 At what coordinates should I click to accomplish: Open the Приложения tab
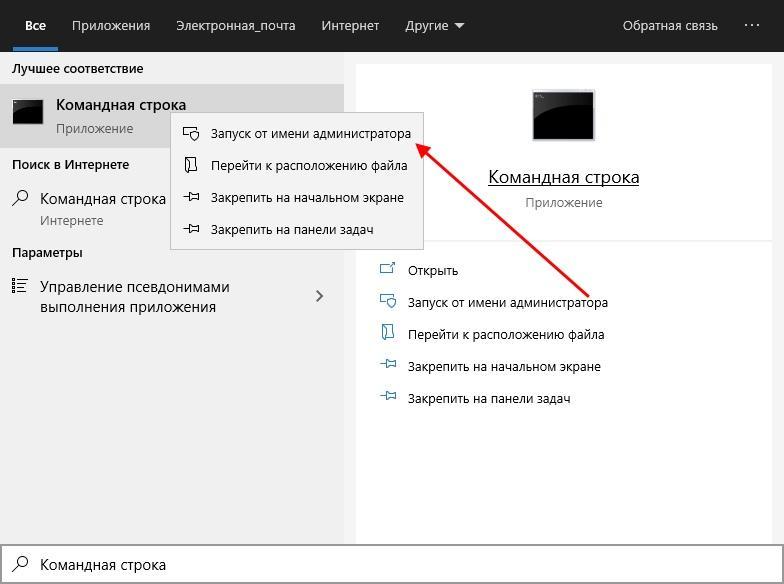tap(111, 26)
